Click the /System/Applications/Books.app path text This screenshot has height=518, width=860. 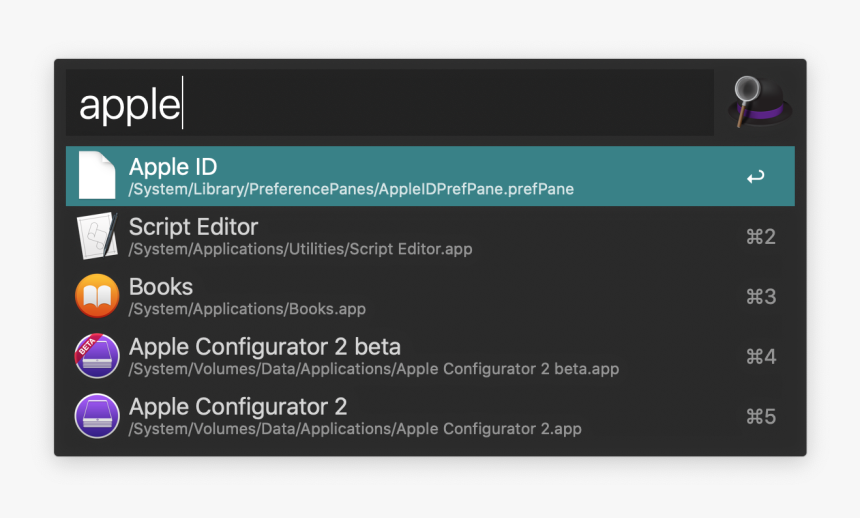pyautogui.click(x=247, y=309)
